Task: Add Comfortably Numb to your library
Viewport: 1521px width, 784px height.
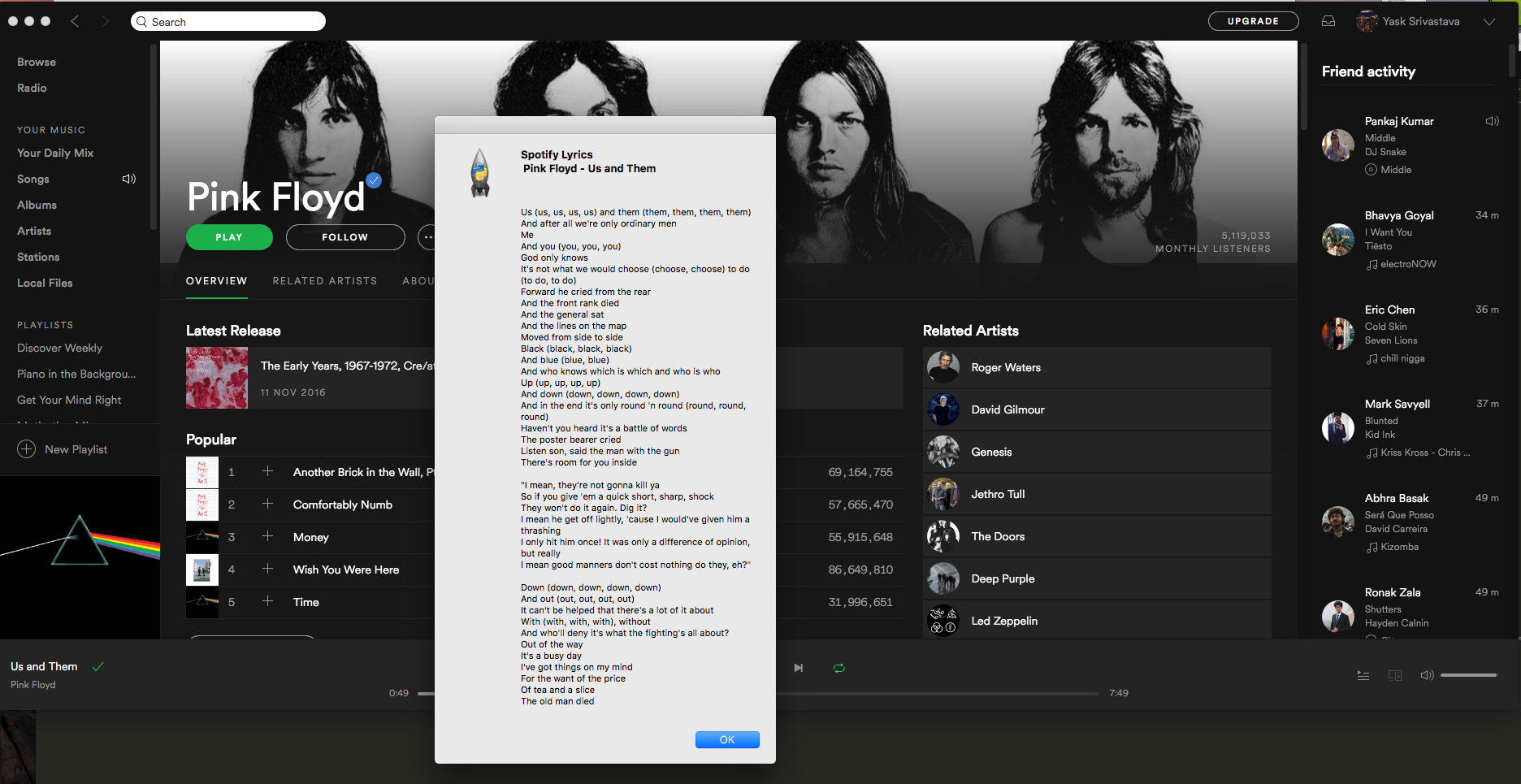Action: point(267,504)
